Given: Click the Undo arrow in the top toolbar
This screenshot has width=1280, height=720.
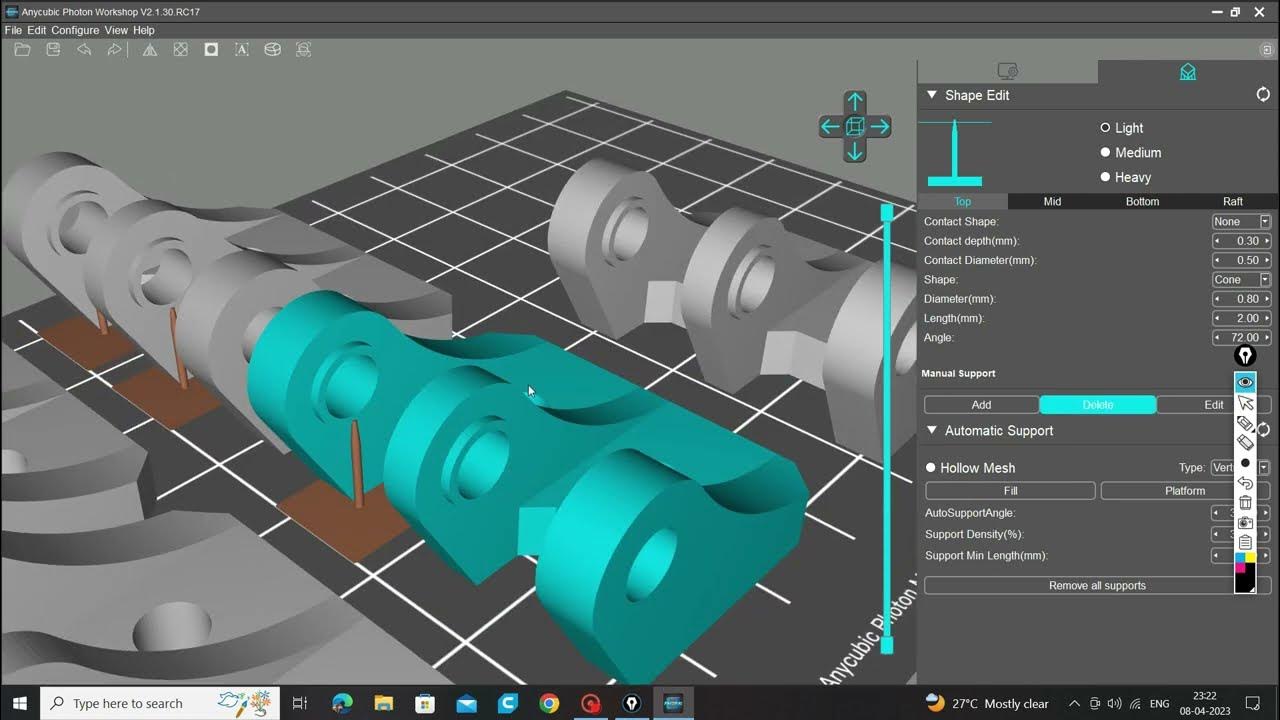Looking at the screenshot, I should (x=84, y=49).
